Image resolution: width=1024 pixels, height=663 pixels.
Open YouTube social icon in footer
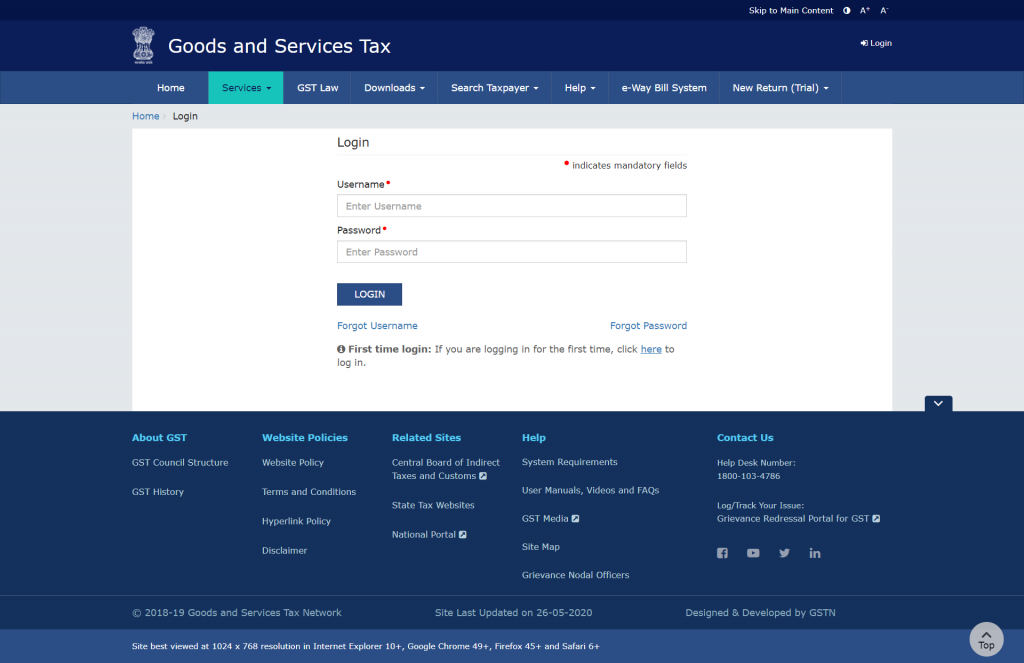[753, 553]
